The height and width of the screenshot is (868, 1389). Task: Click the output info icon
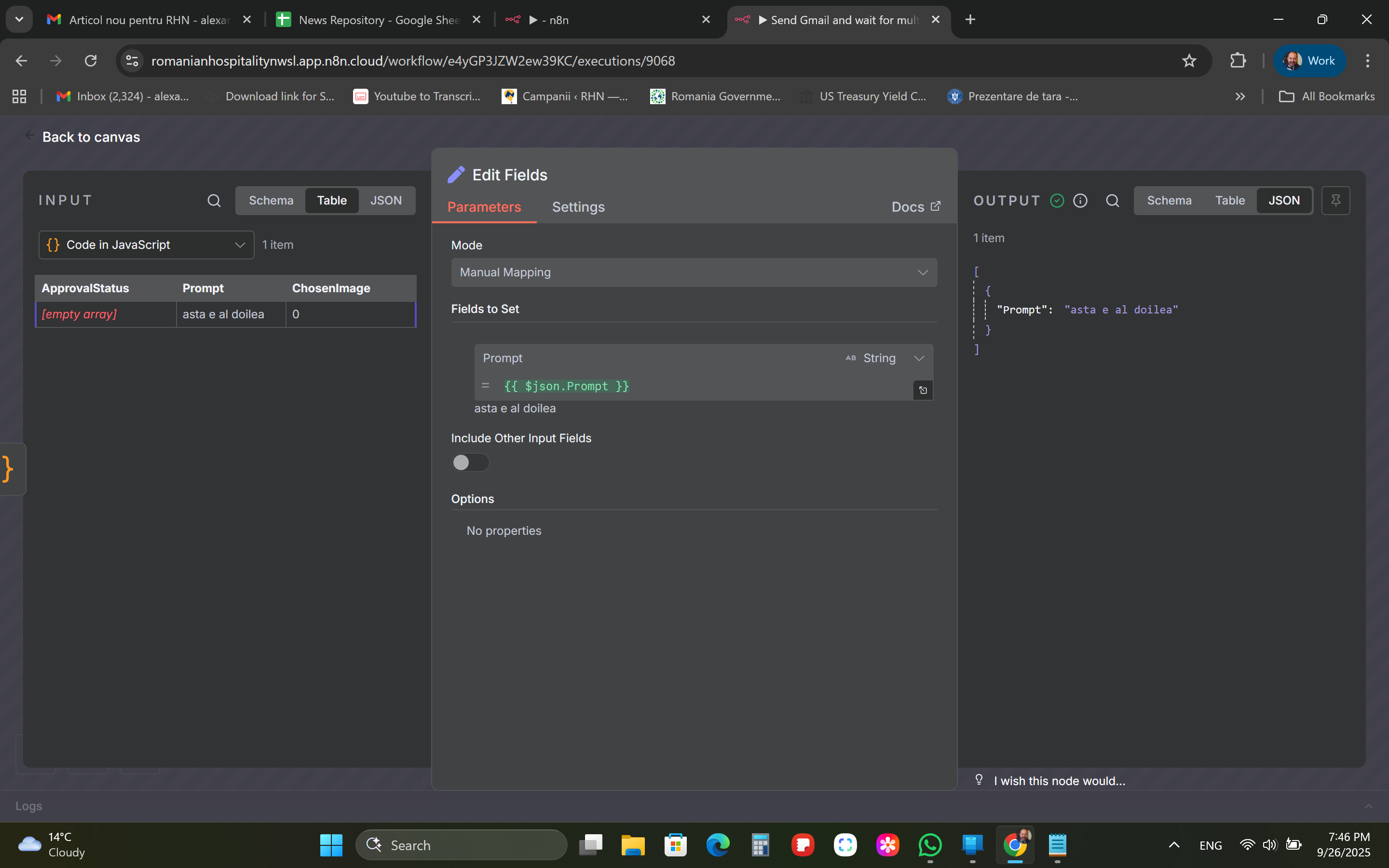[x=1080, y=200]
